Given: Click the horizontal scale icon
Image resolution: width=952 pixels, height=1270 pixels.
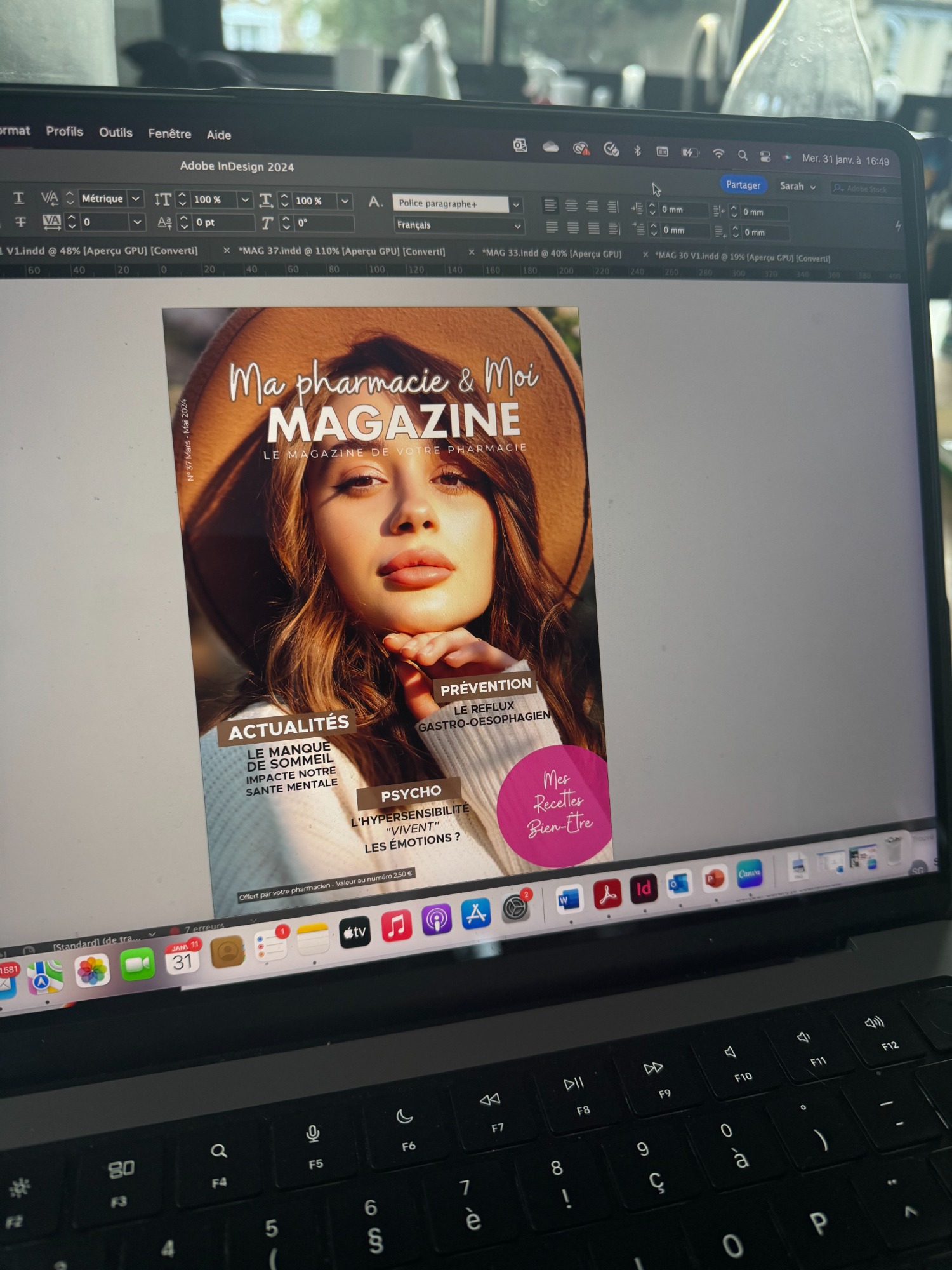Looking at the screenshot, I should coord(266,201).
